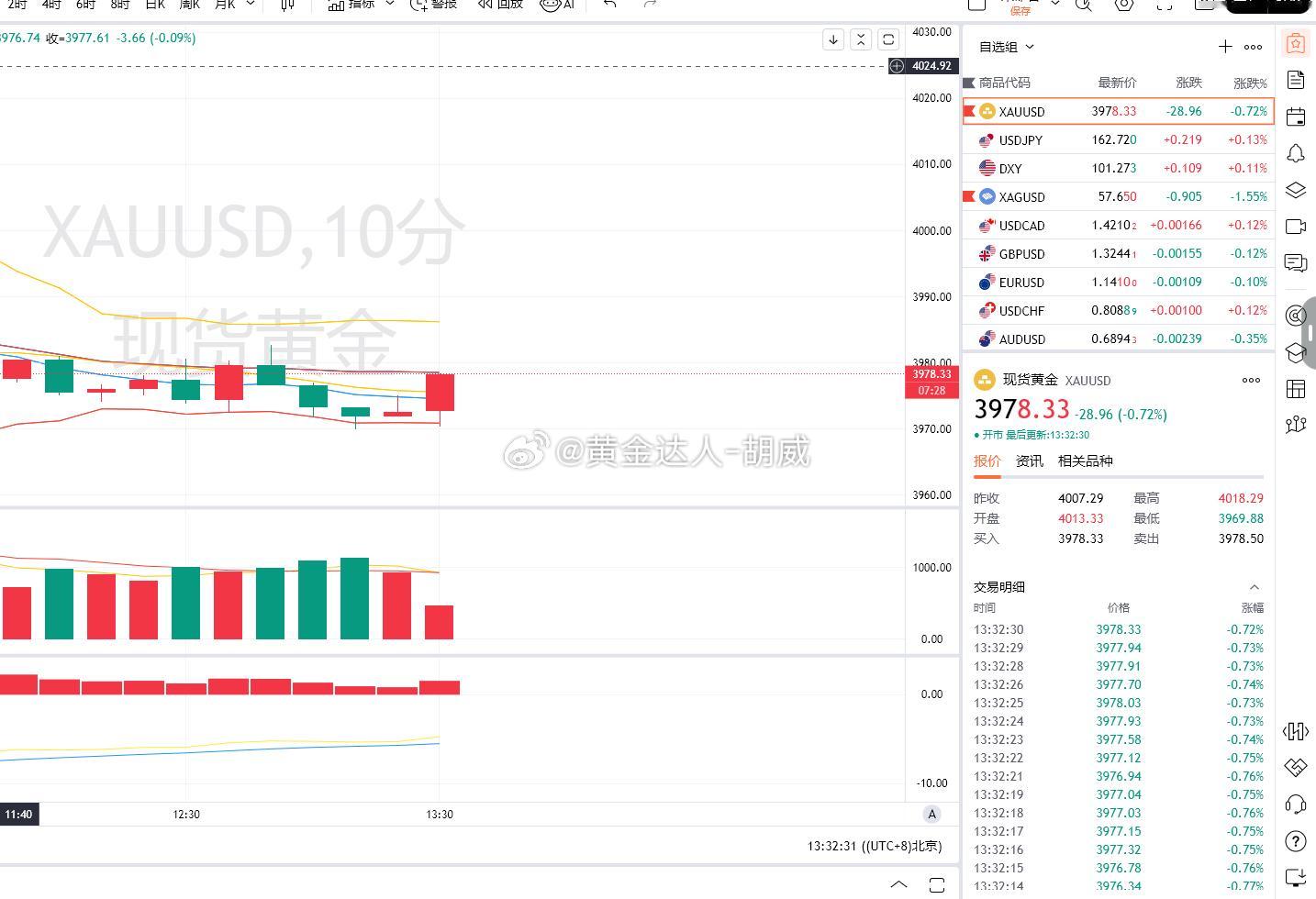This screenshot has width=1316, height=899.
Task: Click the diamond tag icon in lower sidebar
Action: [x=1296, y=767]
